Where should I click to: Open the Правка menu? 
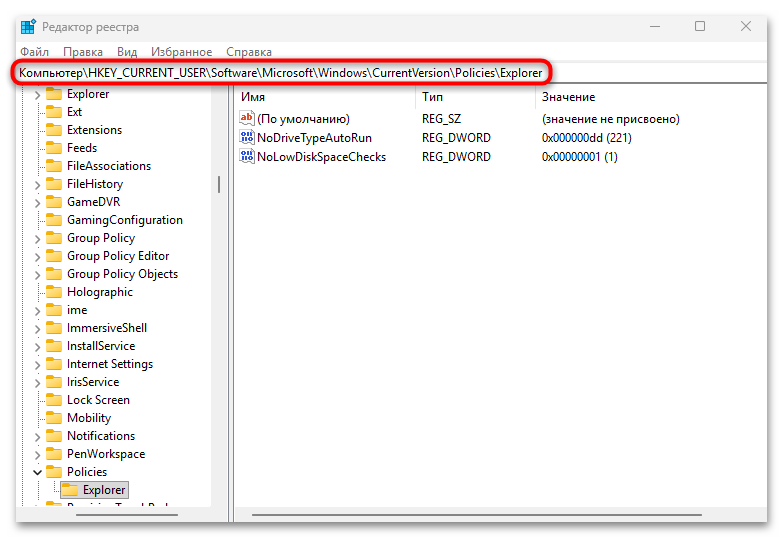coord(83,52)
